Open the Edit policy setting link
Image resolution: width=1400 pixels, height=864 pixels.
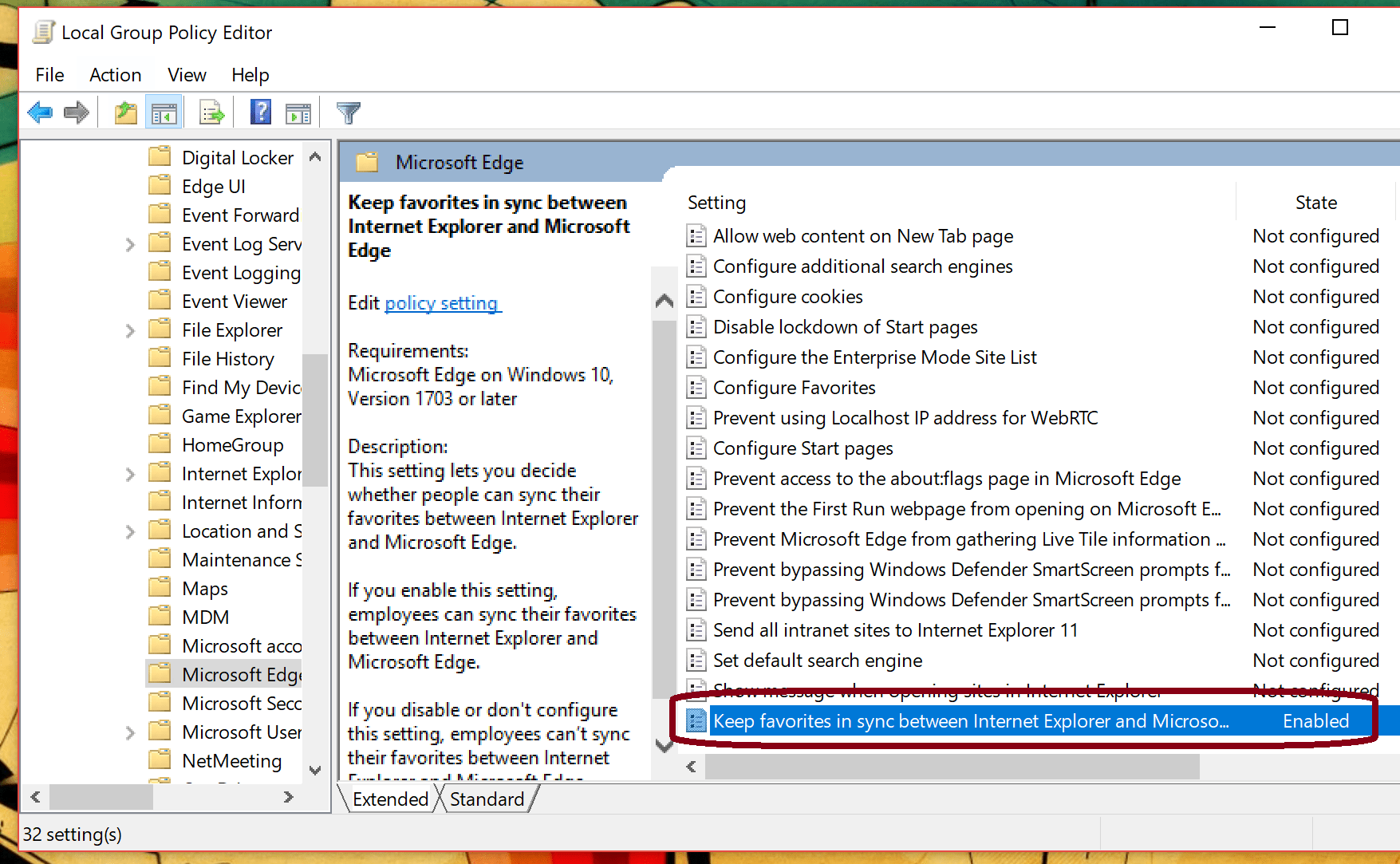point(441,303)
